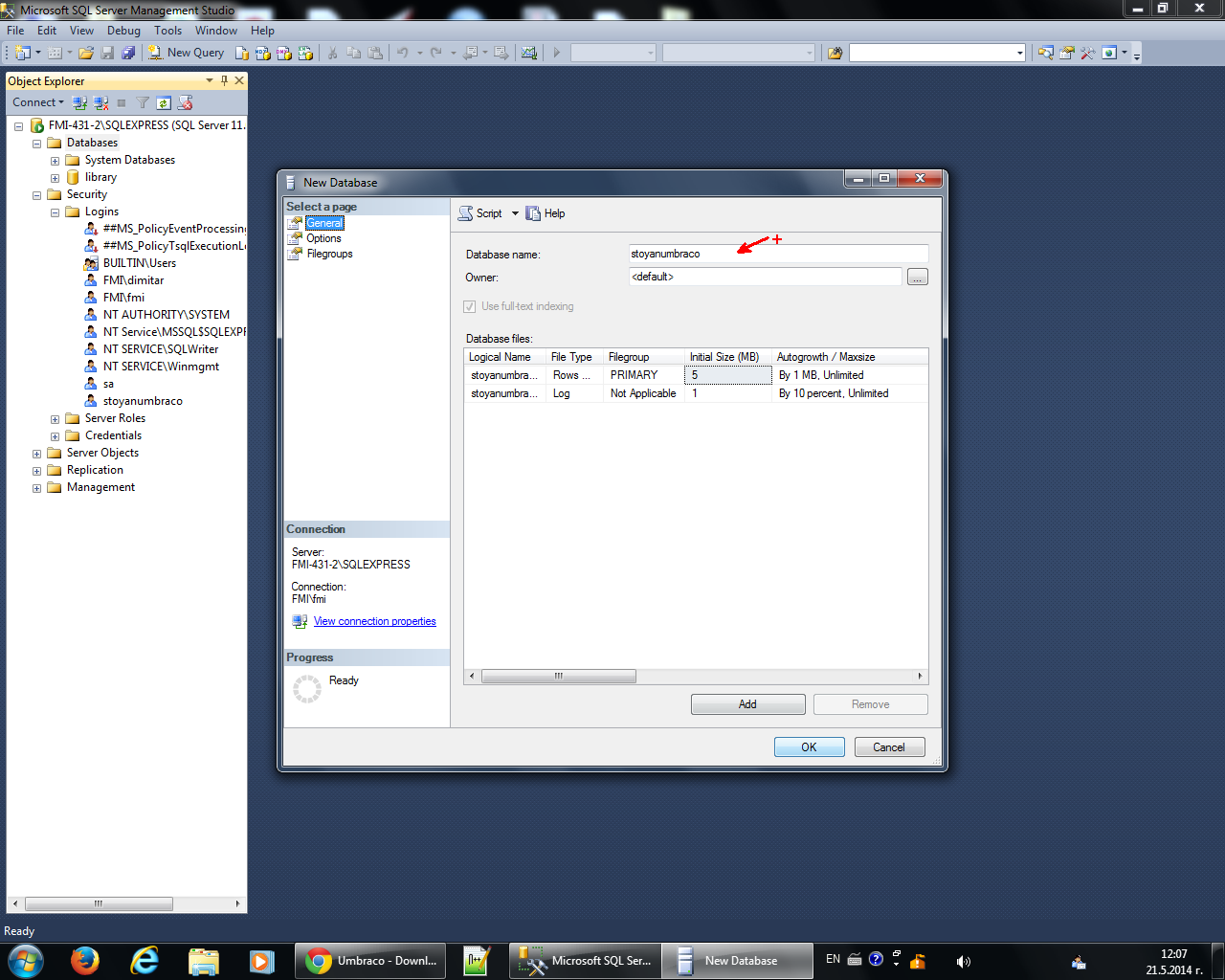Click the Add button for database files
1225x980 pixels.
coord(747,703)
